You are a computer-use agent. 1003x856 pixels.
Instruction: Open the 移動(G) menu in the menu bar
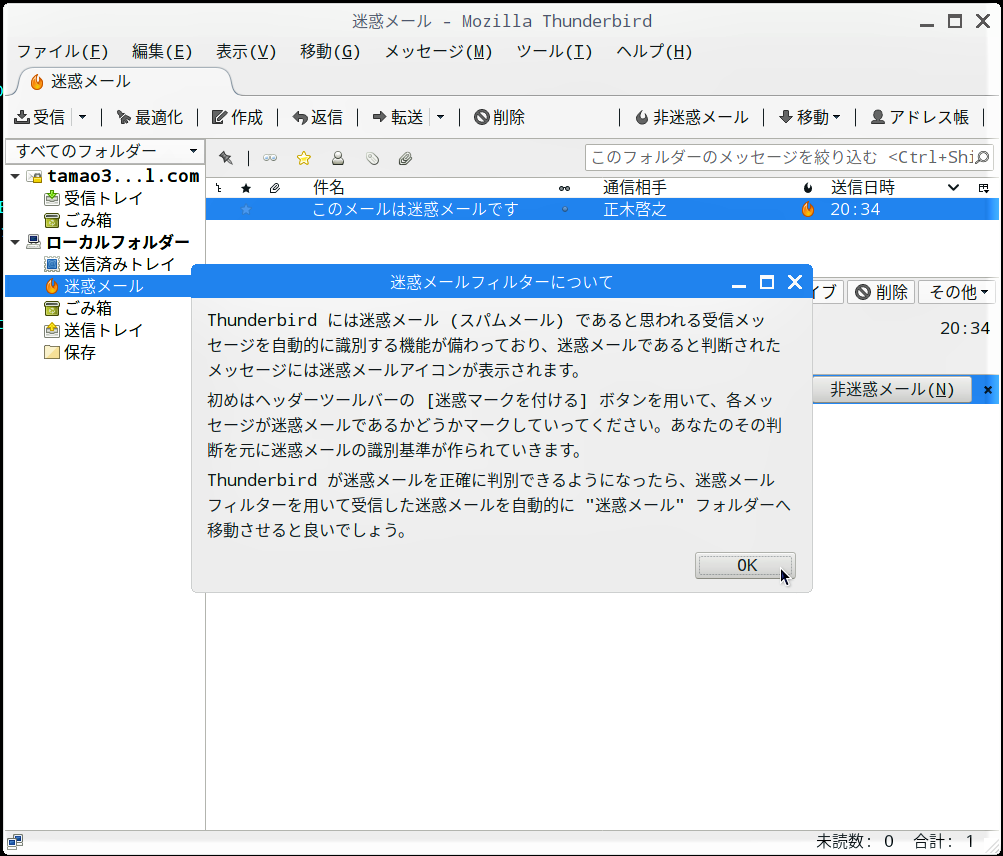[330, 51]
